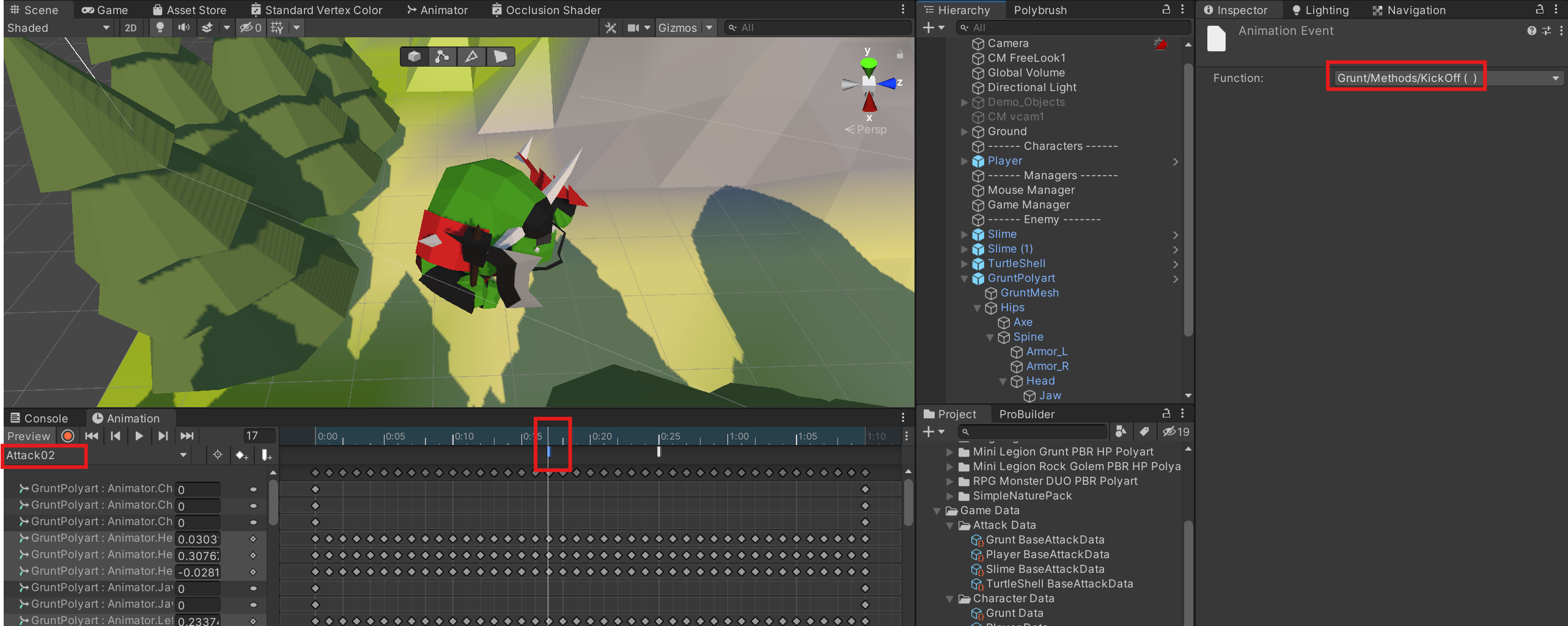Image resolution: width=1568 pixels, height=626 pixels.
Task: Select the Axe object in Hierarchy
Action: click(x=1023, y=322)
